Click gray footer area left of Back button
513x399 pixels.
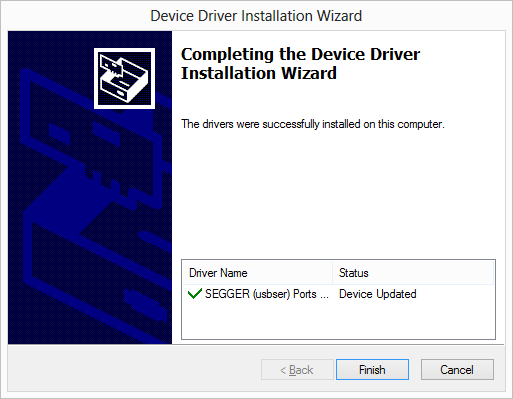click(133, 369)
